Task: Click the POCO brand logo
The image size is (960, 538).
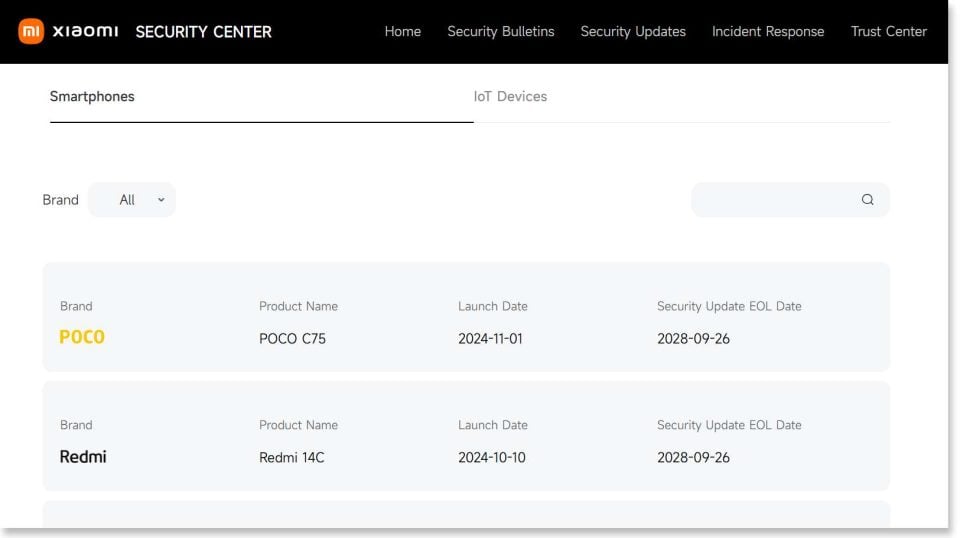Action: pyautogui.click(x=82, y=337)
